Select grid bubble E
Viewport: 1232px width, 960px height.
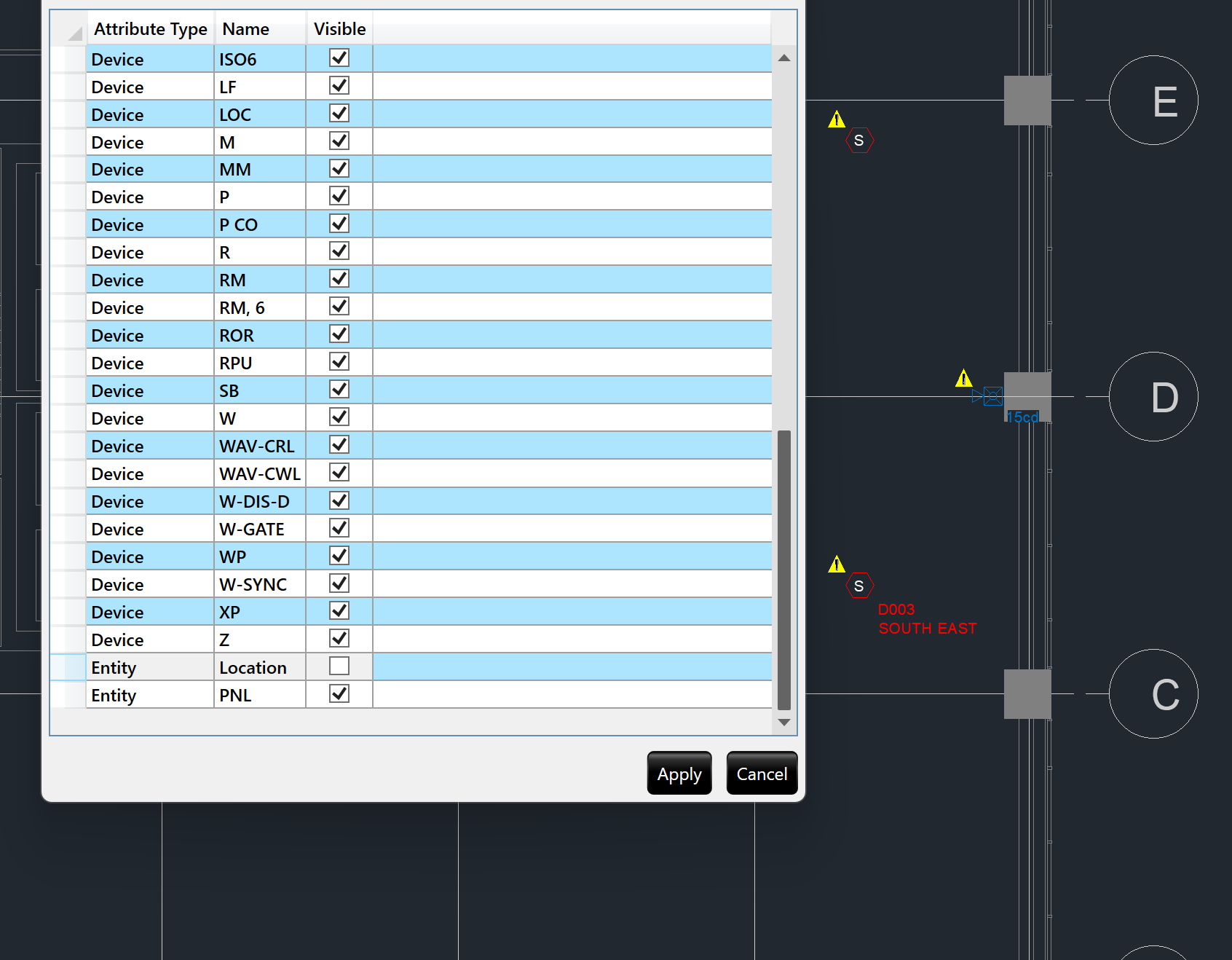(1153, 101)
